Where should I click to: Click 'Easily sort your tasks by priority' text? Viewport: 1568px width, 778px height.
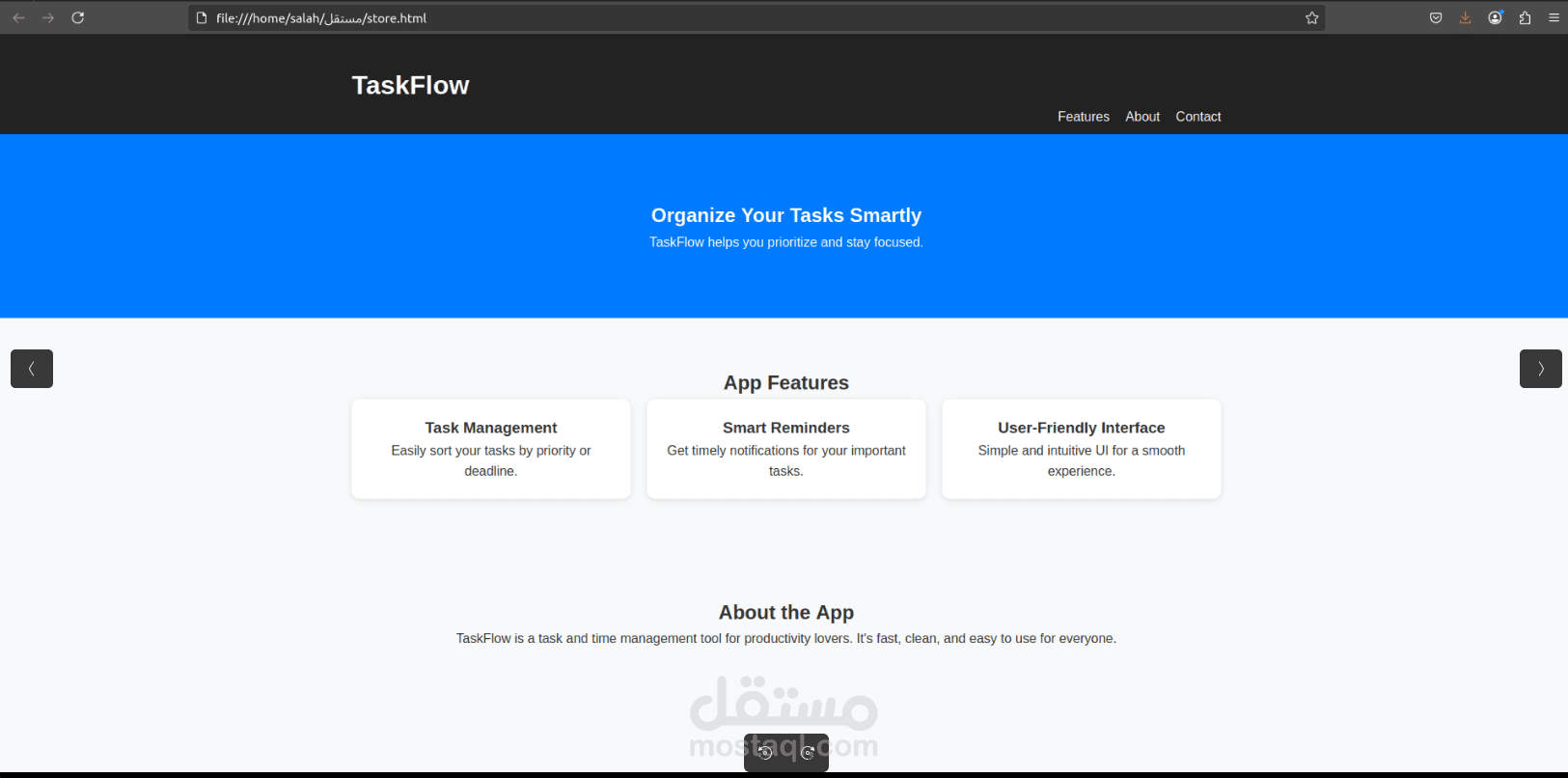coord(491,460)
